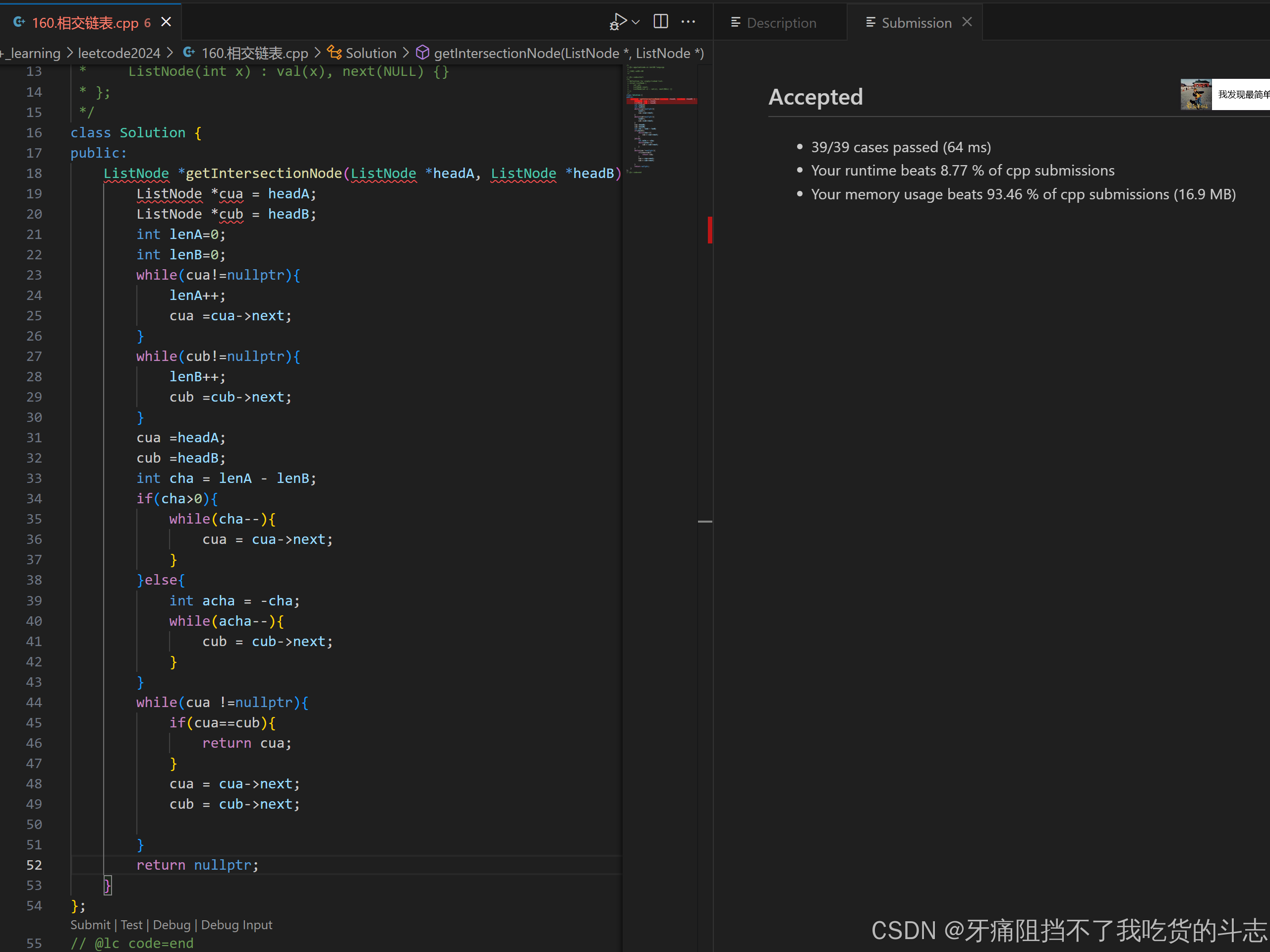Open the More Actions ellipsis menu
Screen dimensions: 1270x952
click(x=688, y=22)
